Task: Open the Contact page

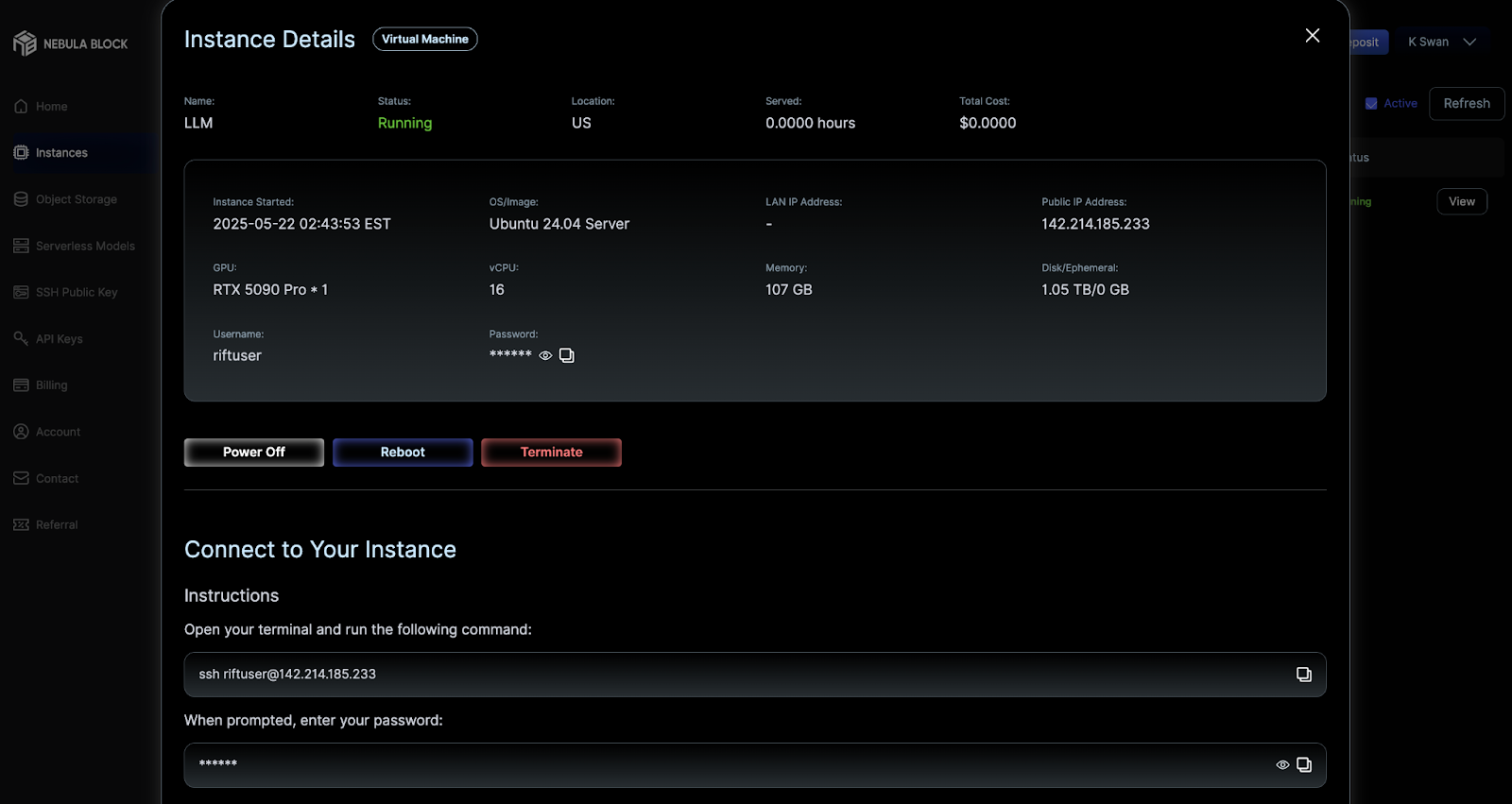Action: (x=57, y=479)
